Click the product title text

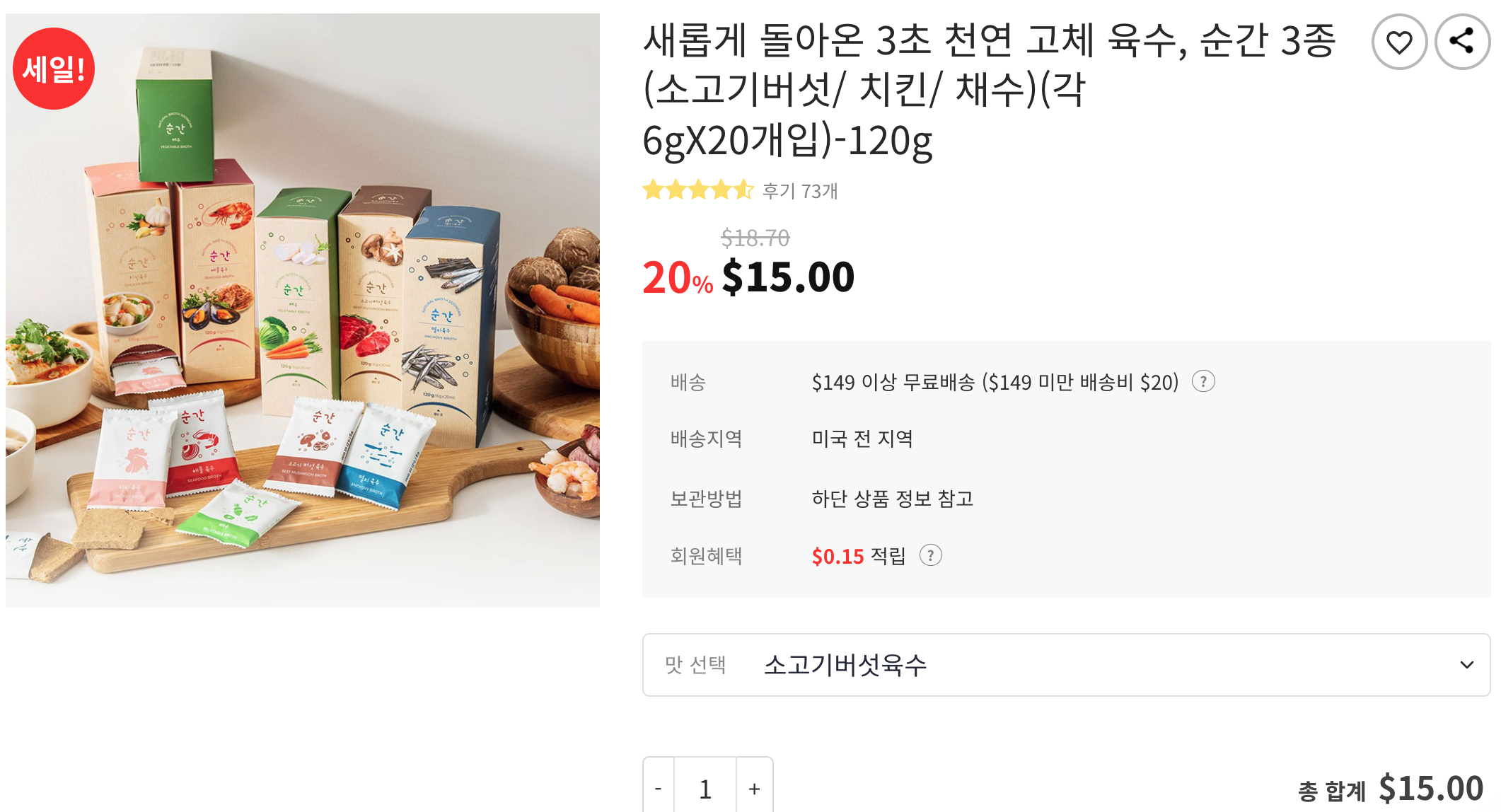tap(989, 90)
